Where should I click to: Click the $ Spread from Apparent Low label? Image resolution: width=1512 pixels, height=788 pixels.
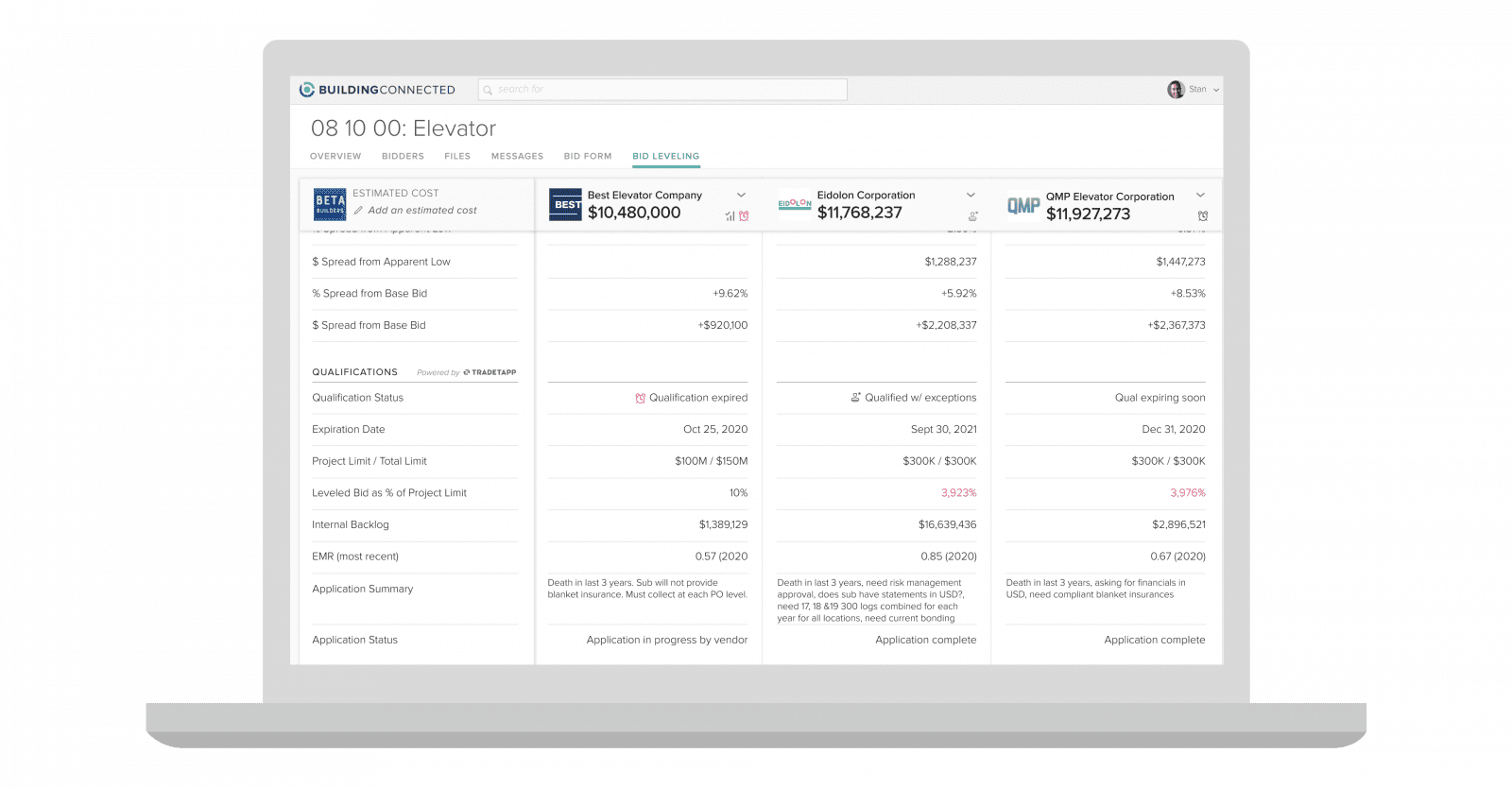[x=381, y=262]
